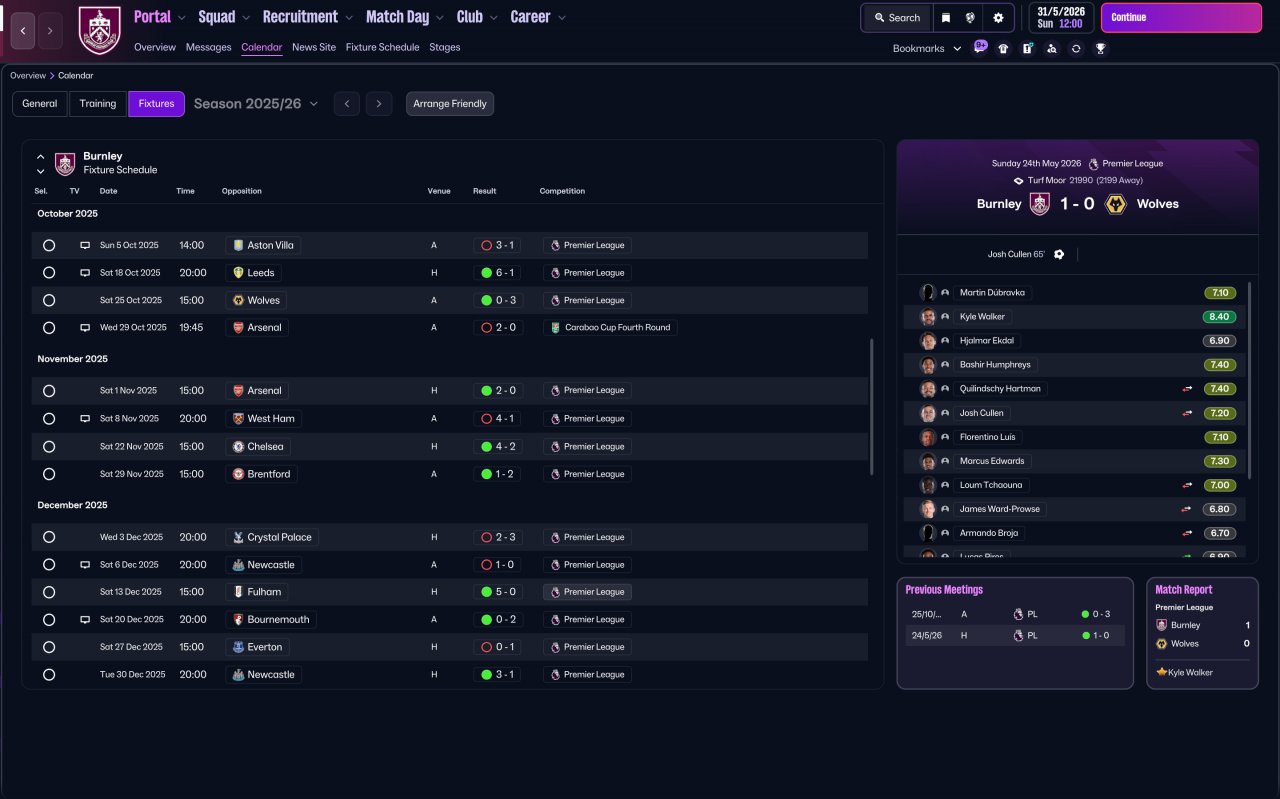Open the Fixture Schedule submenu item

point(382,47)
